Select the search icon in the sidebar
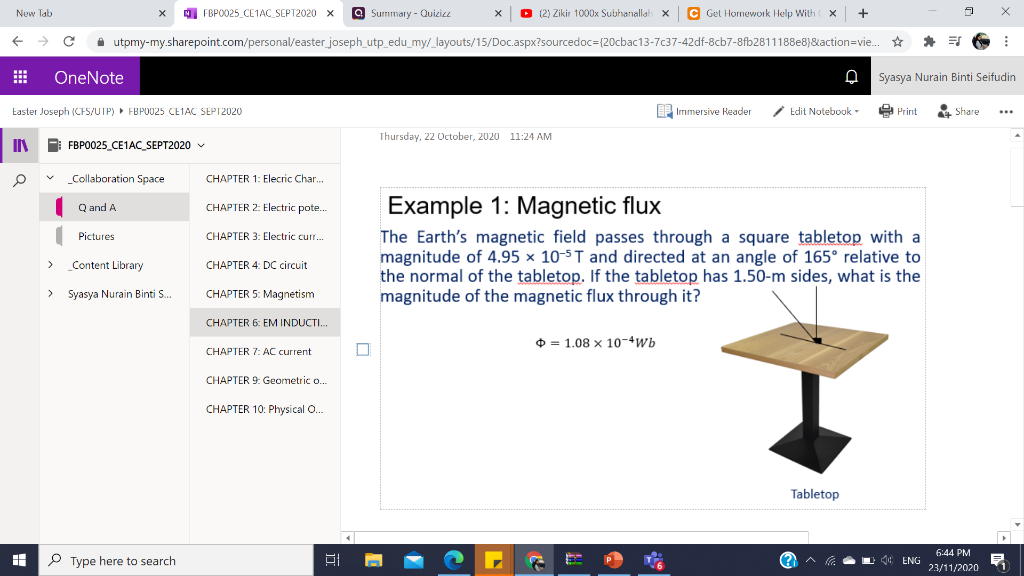The image size is (1024, 576). 18,178
